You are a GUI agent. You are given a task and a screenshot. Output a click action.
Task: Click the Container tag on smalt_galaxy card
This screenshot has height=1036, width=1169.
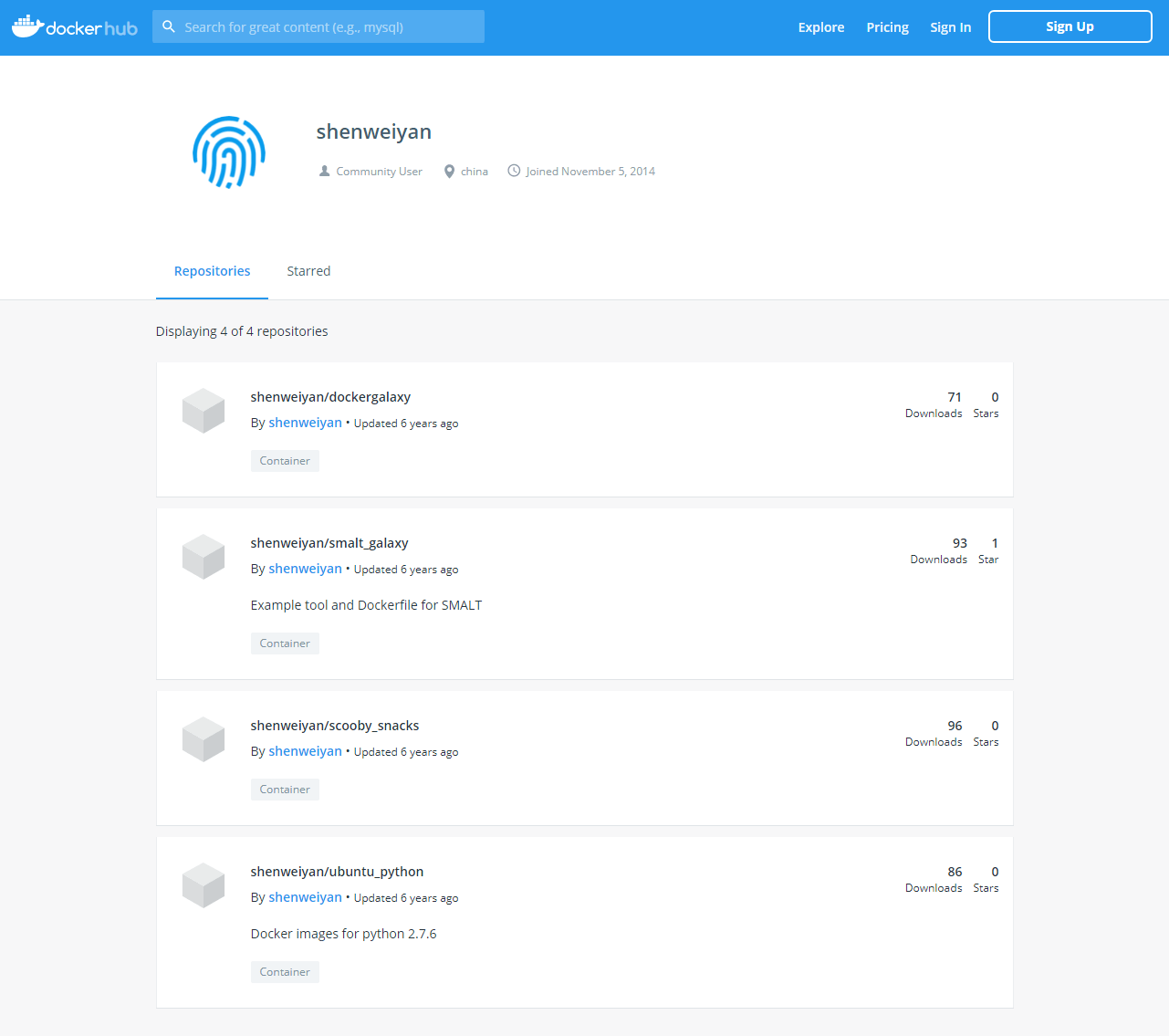pyautogui.click(x=285, y=644)
